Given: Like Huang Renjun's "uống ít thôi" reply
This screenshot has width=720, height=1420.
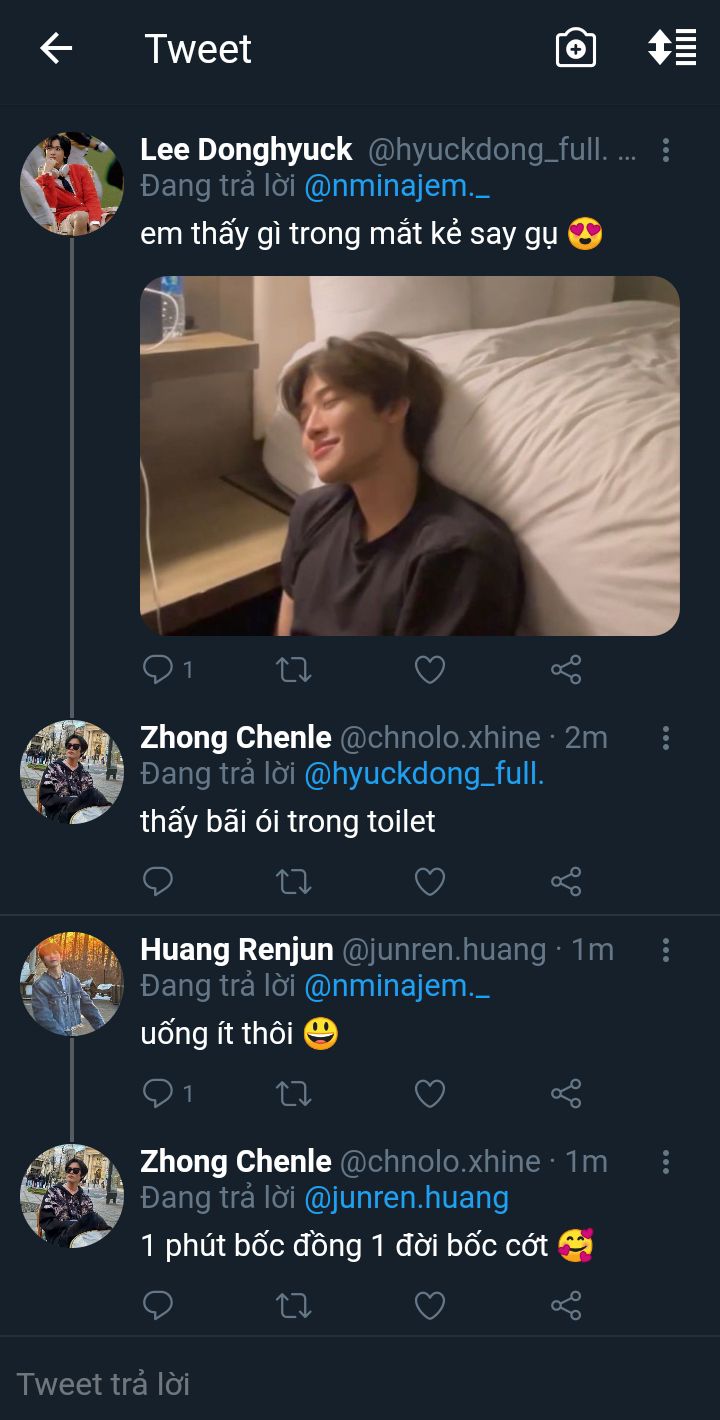Looking at the screenshot, I should (430, 1093).
